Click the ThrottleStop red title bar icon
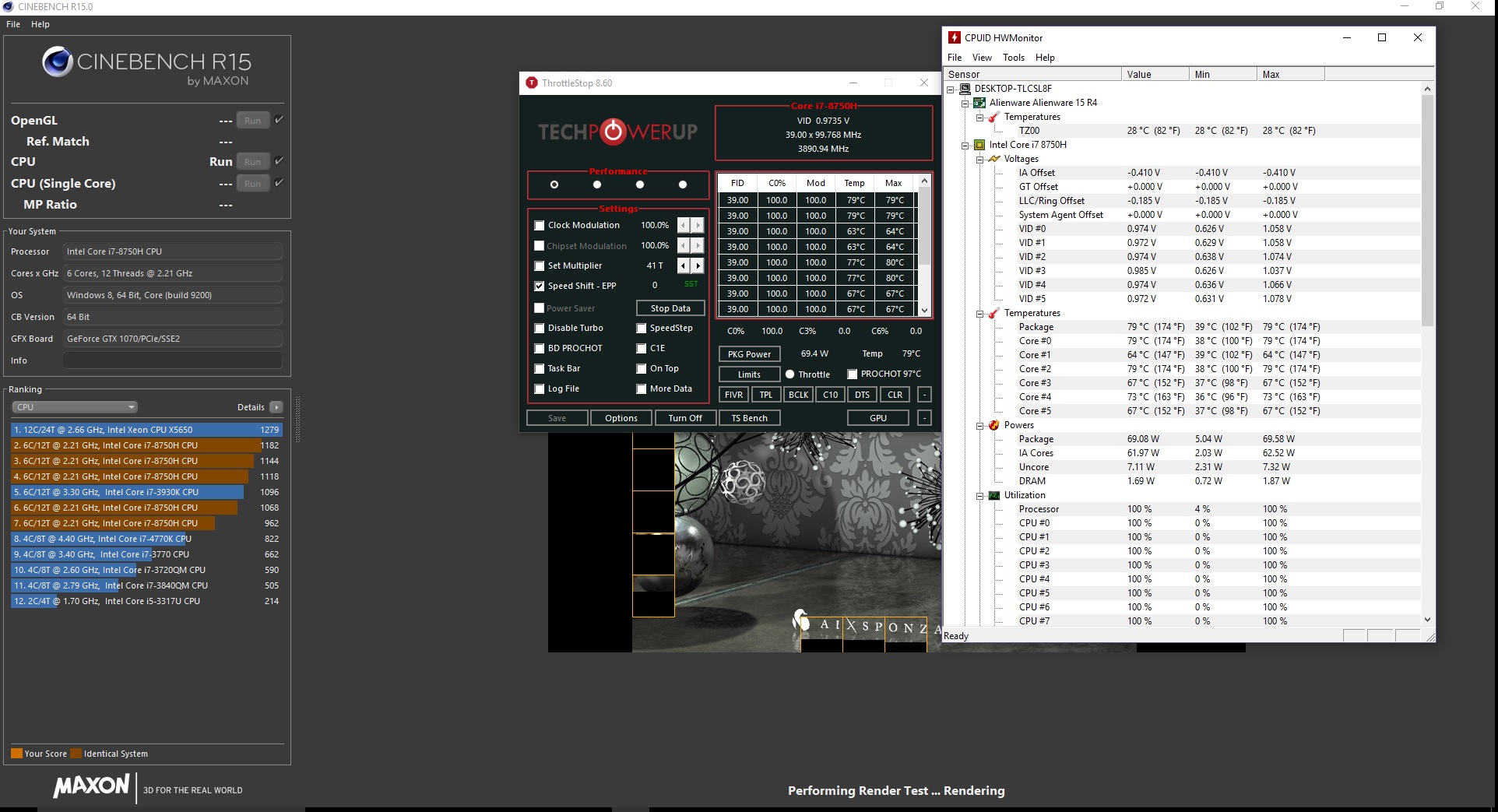1498x812 pixels. 532,83
